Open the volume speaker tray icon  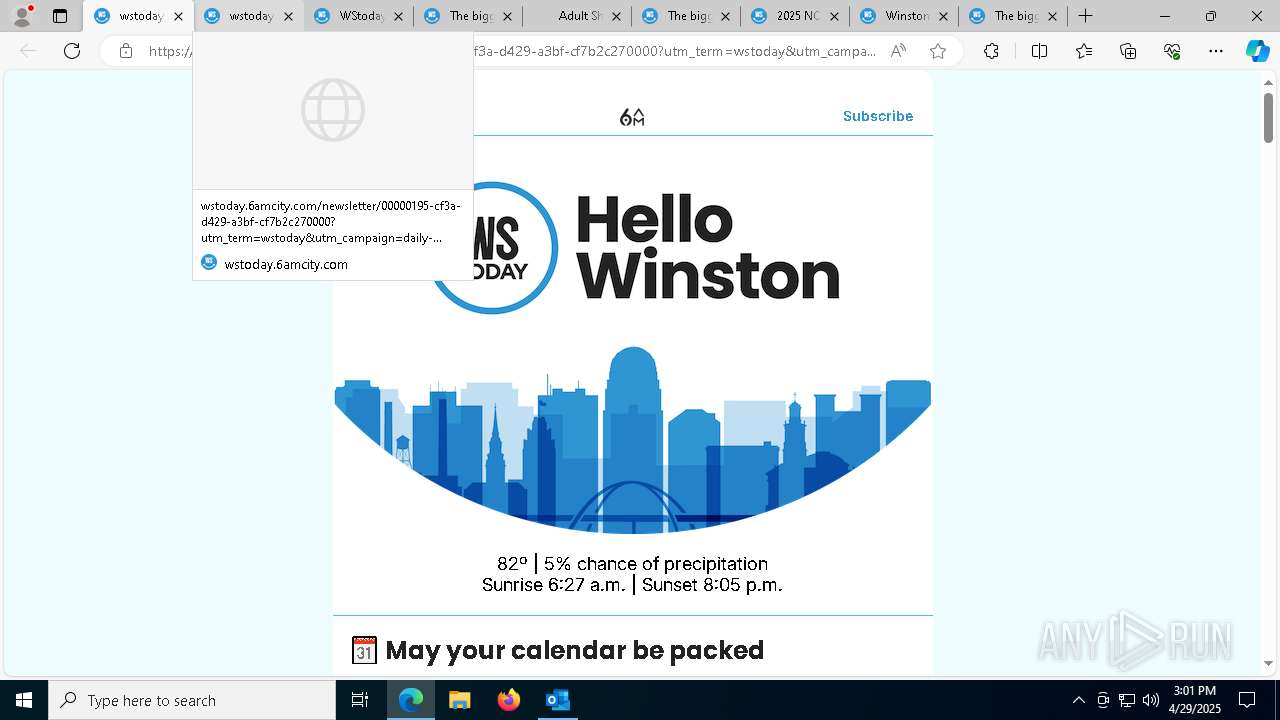pos(1151,700)
